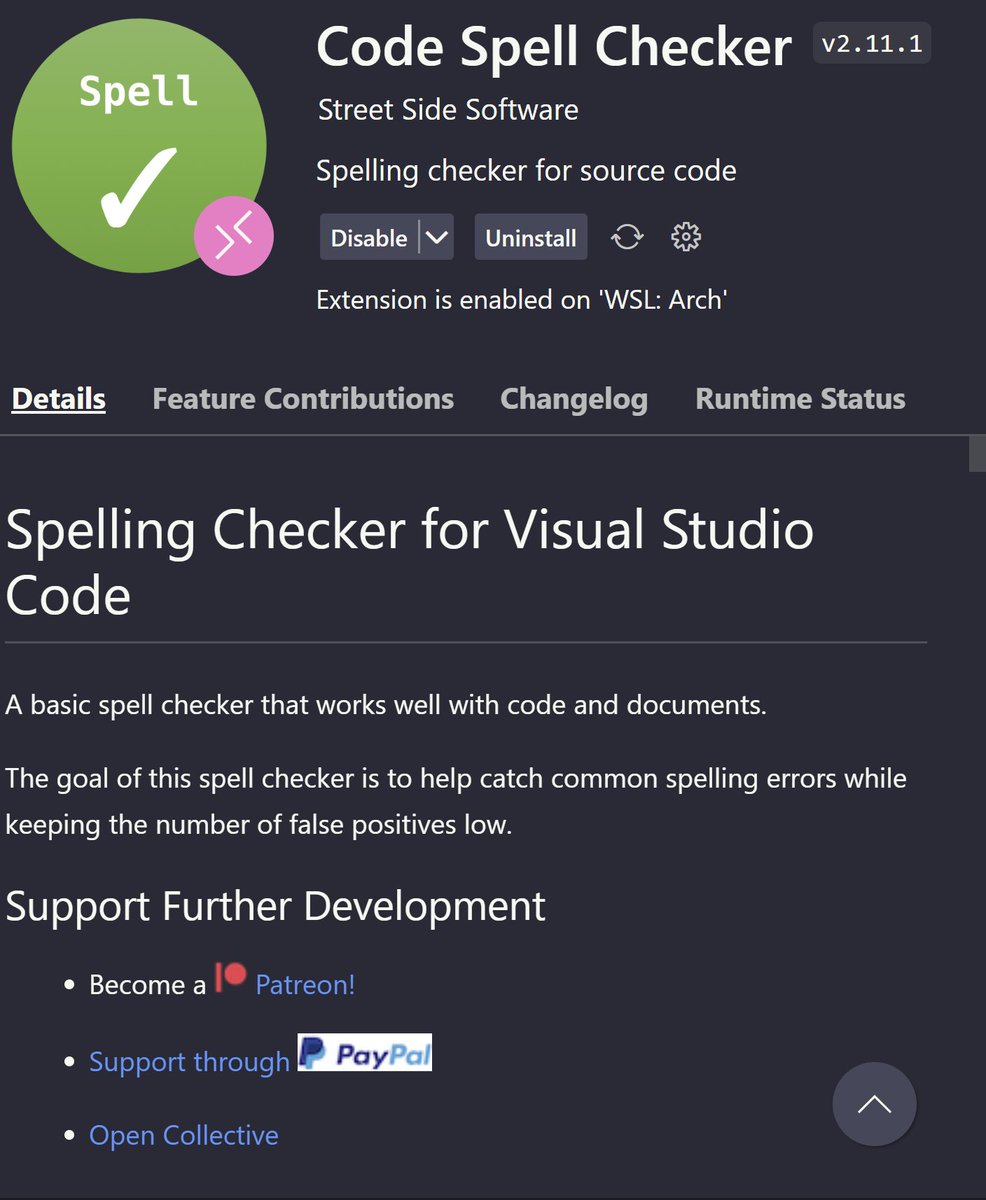
Task: Click the Uninstall button
Action: [x=531, y=237]
